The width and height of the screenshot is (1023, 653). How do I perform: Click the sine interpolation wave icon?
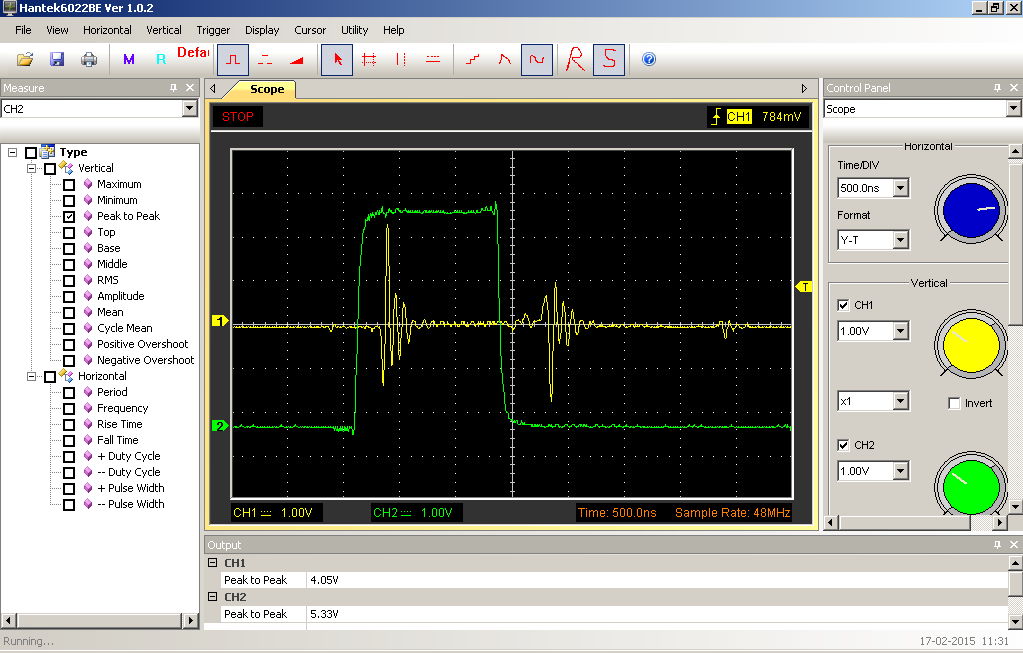tap(537, 59)
